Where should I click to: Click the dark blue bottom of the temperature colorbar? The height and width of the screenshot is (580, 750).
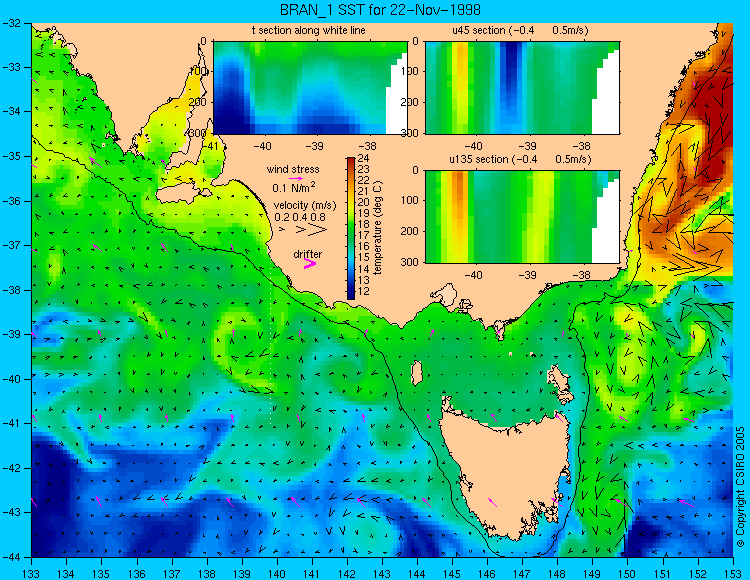pyautogui.click(x=351, y=295)
